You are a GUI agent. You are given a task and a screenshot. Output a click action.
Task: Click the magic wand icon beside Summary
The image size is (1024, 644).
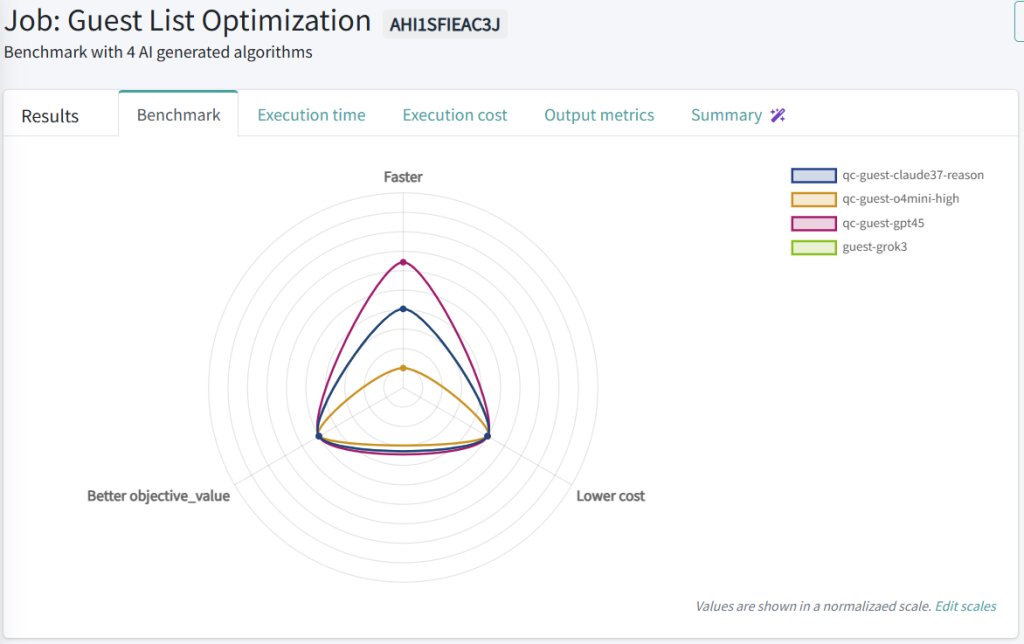click(x=778, y=115)
